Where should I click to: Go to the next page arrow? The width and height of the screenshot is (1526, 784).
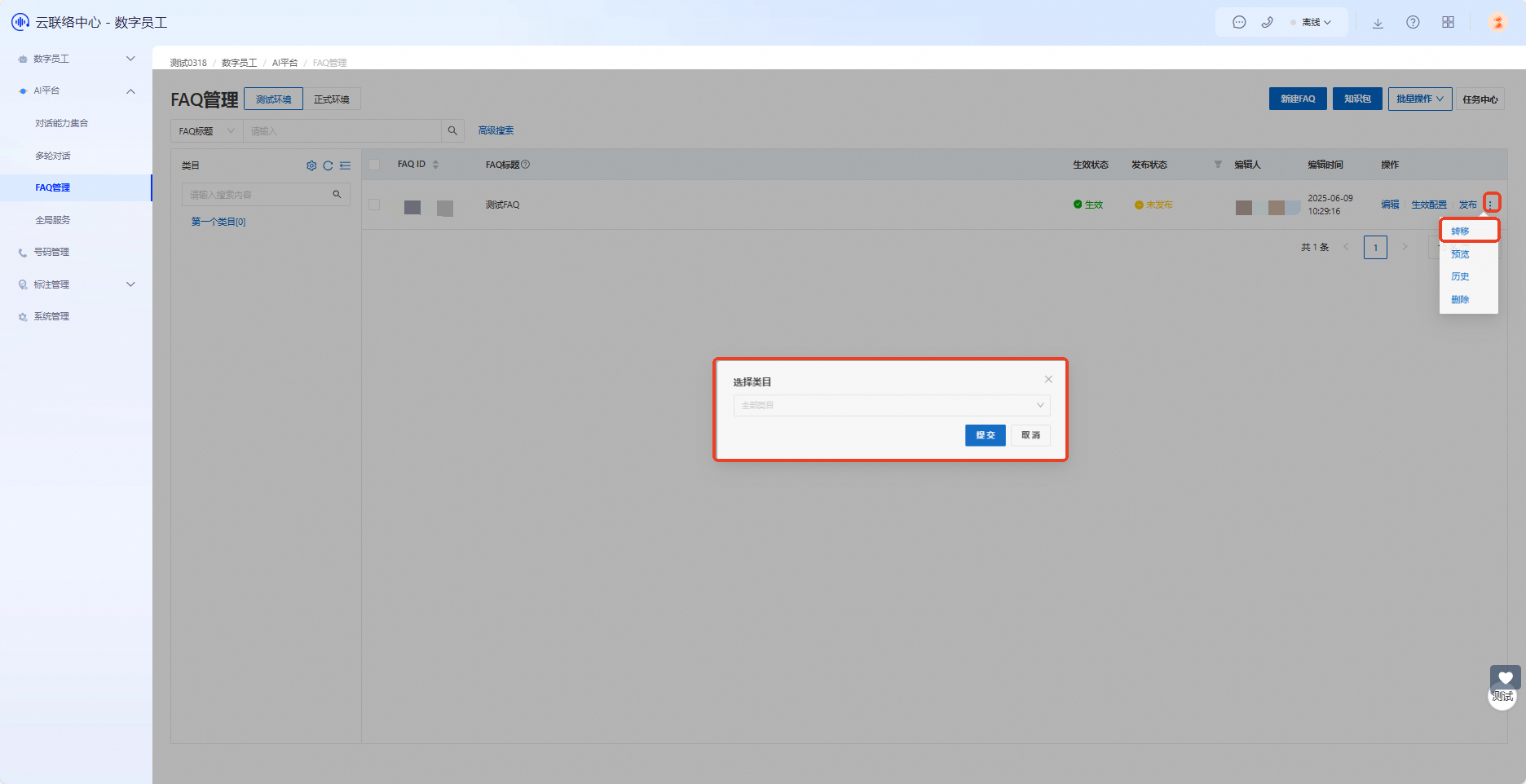click(x=1405, y=247)
